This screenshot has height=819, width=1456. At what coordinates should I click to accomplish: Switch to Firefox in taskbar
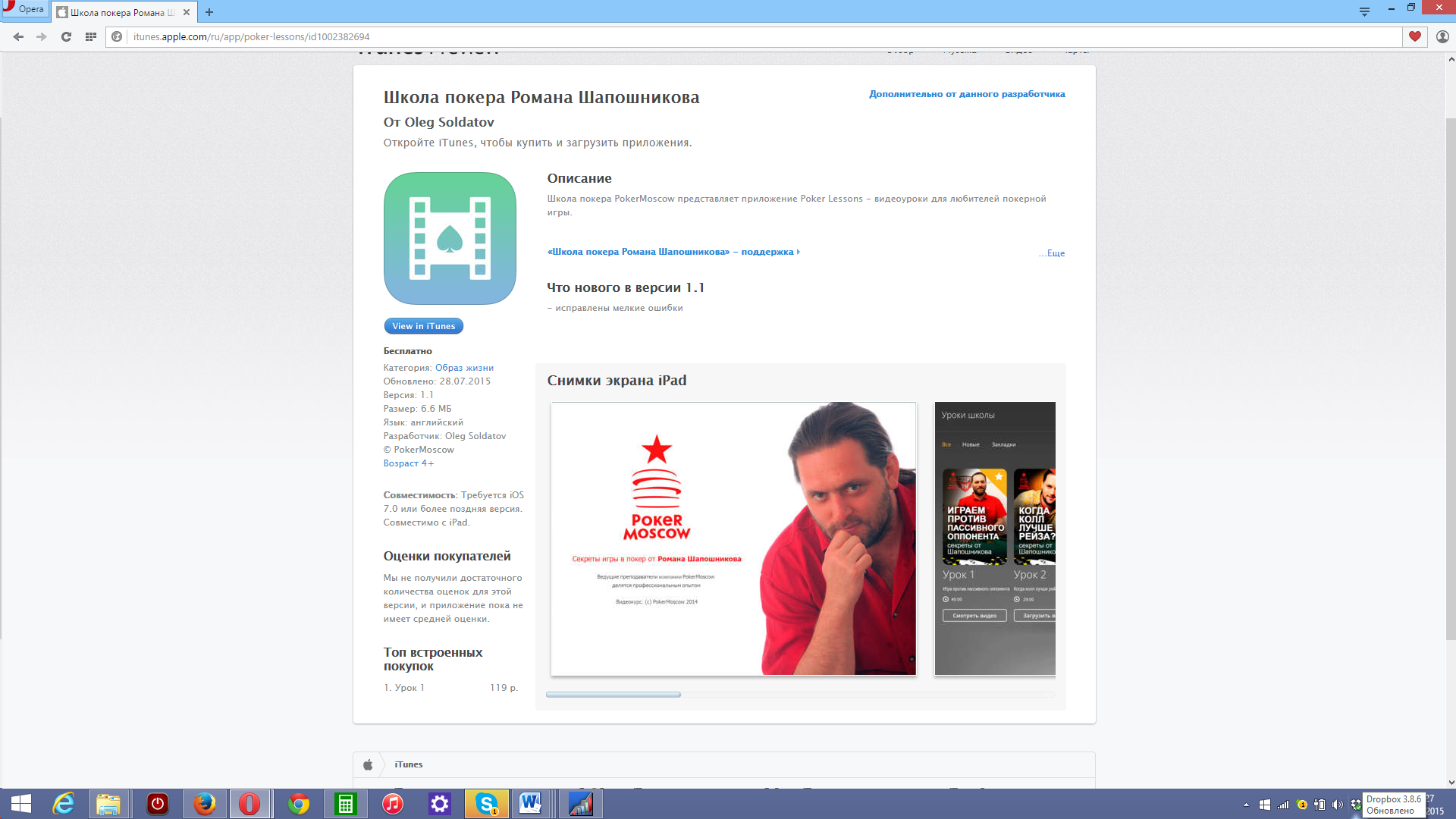(x=204, y=804)
